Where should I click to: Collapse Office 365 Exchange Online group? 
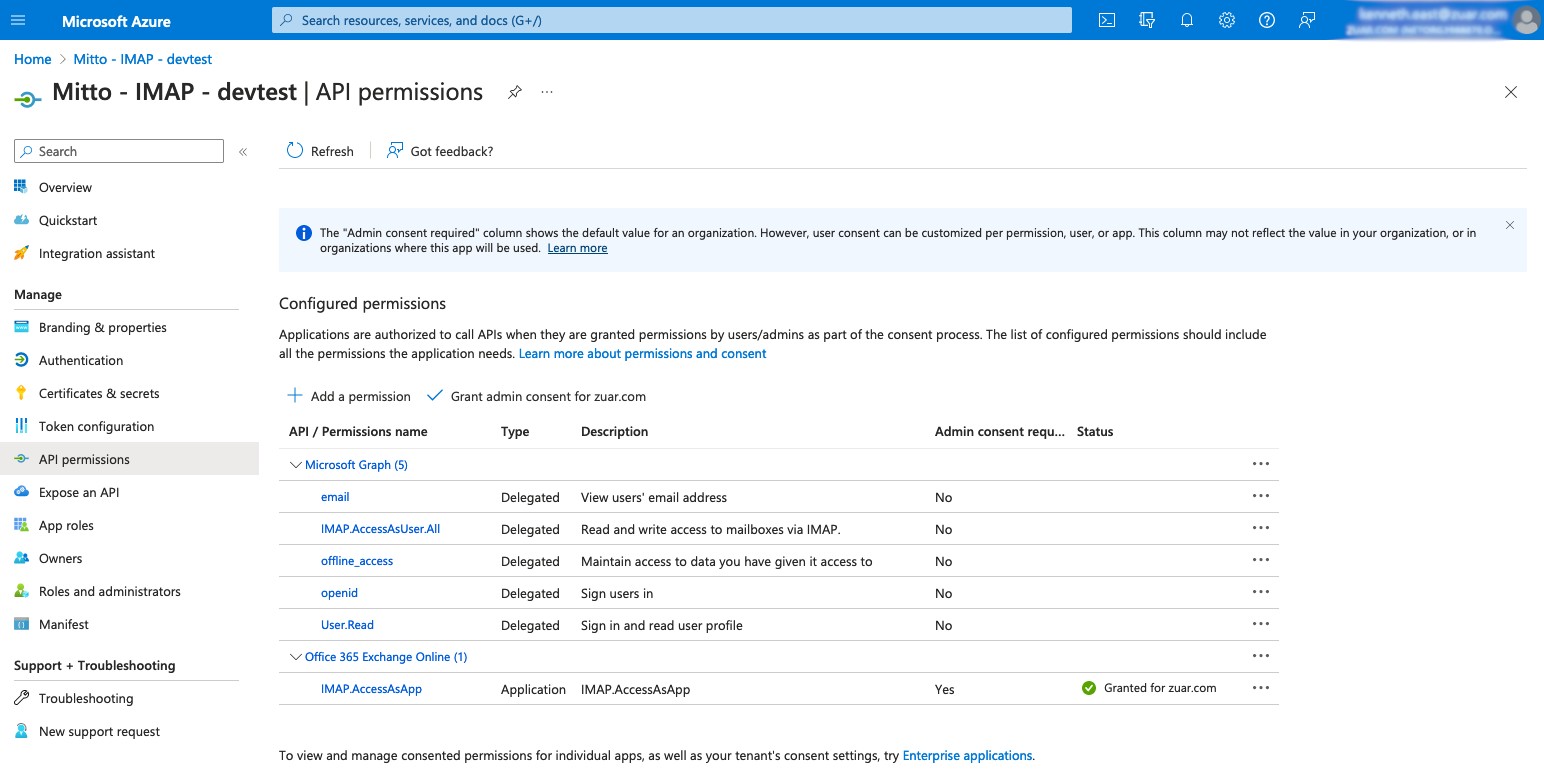coord(295,657)
